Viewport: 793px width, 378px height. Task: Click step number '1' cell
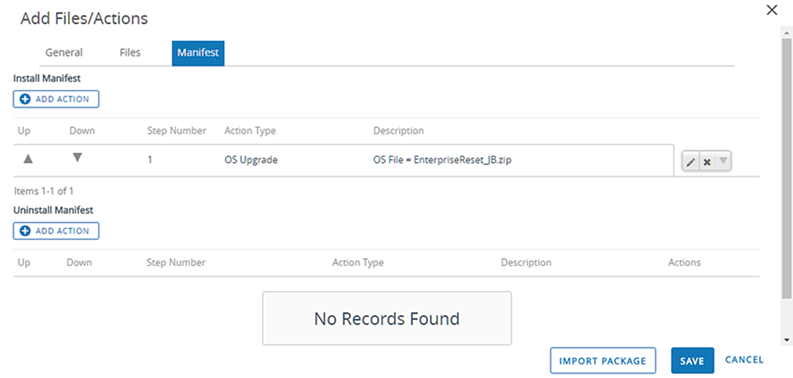click(150, 160)
